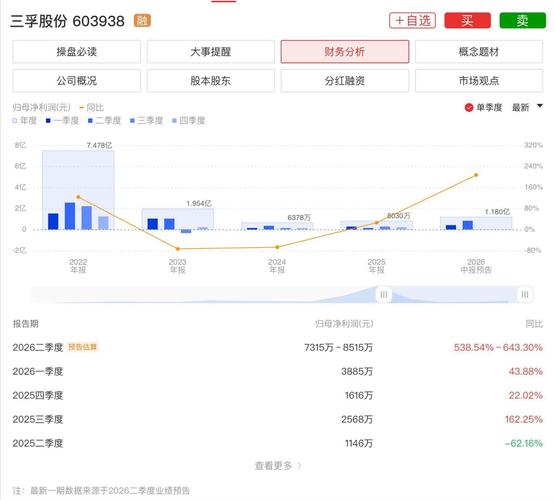Click the 归母净利润(元) table column header

pos(344,324)
